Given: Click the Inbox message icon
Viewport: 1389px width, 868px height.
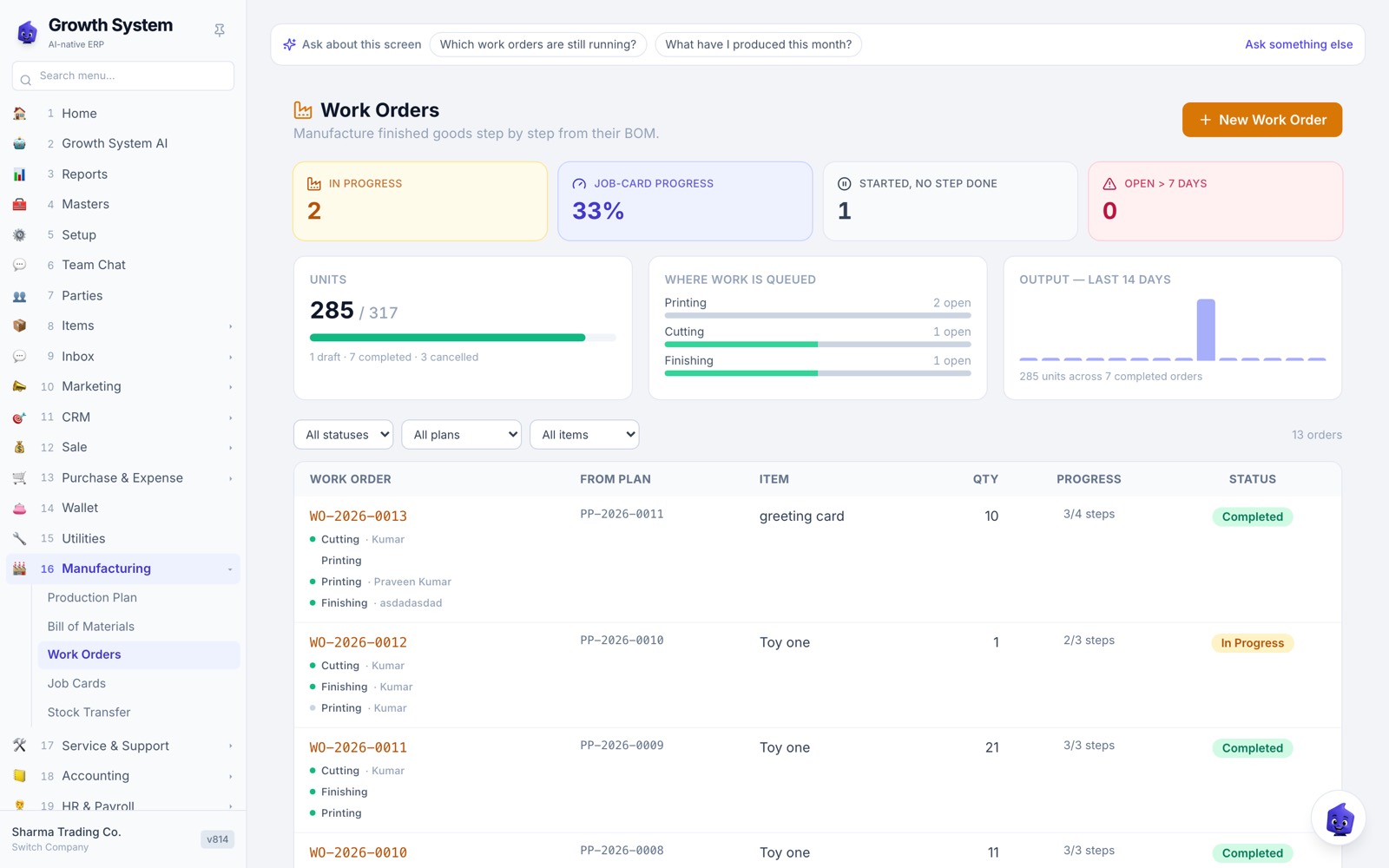Looking at the screenshot, I should pyautogui.click(x=20, y=357).
